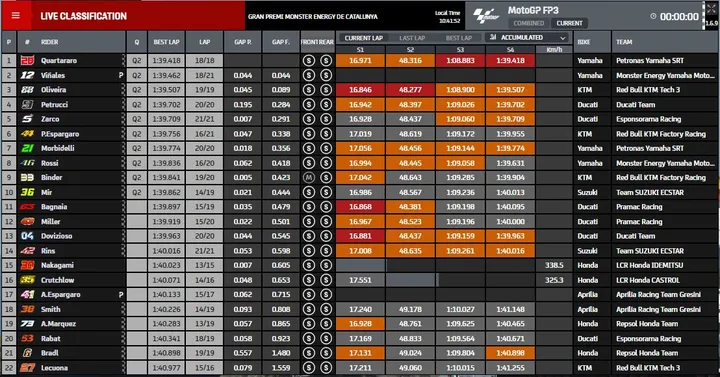Expand Quartararo's row details handle
720x377 pixels.
pos(123,60)
